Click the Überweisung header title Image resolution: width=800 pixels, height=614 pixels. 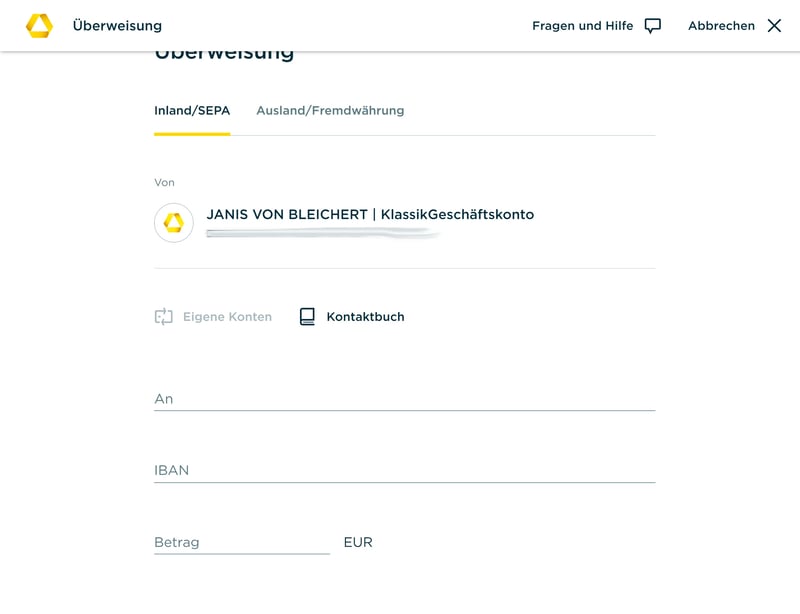117,26
